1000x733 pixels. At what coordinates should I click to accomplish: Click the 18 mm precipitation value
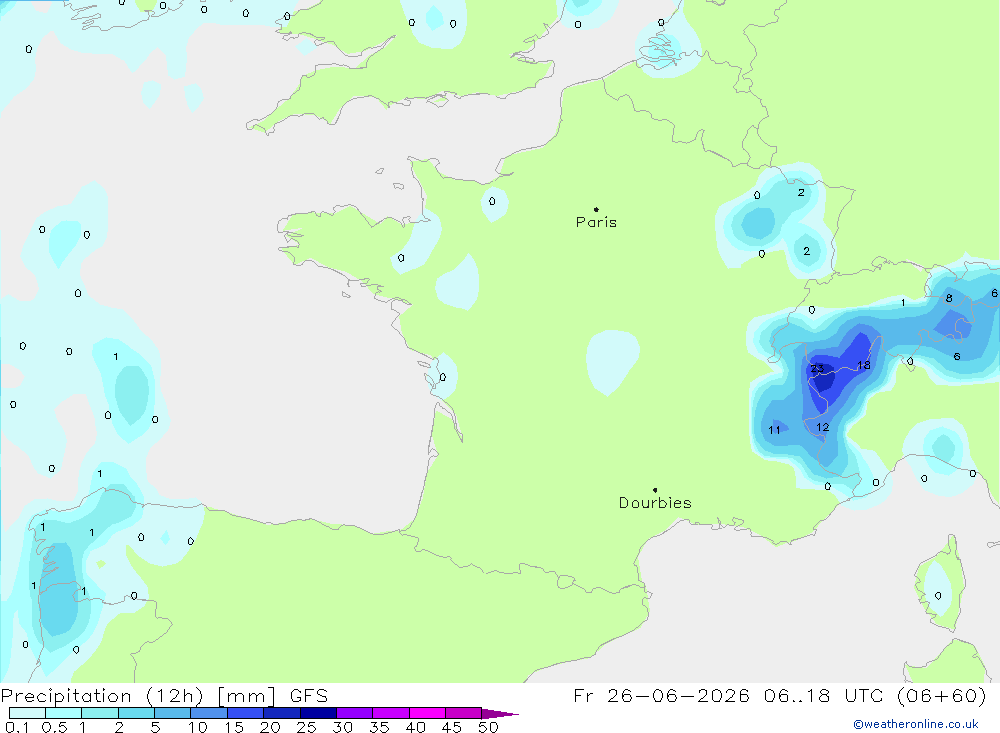[864, 366]
